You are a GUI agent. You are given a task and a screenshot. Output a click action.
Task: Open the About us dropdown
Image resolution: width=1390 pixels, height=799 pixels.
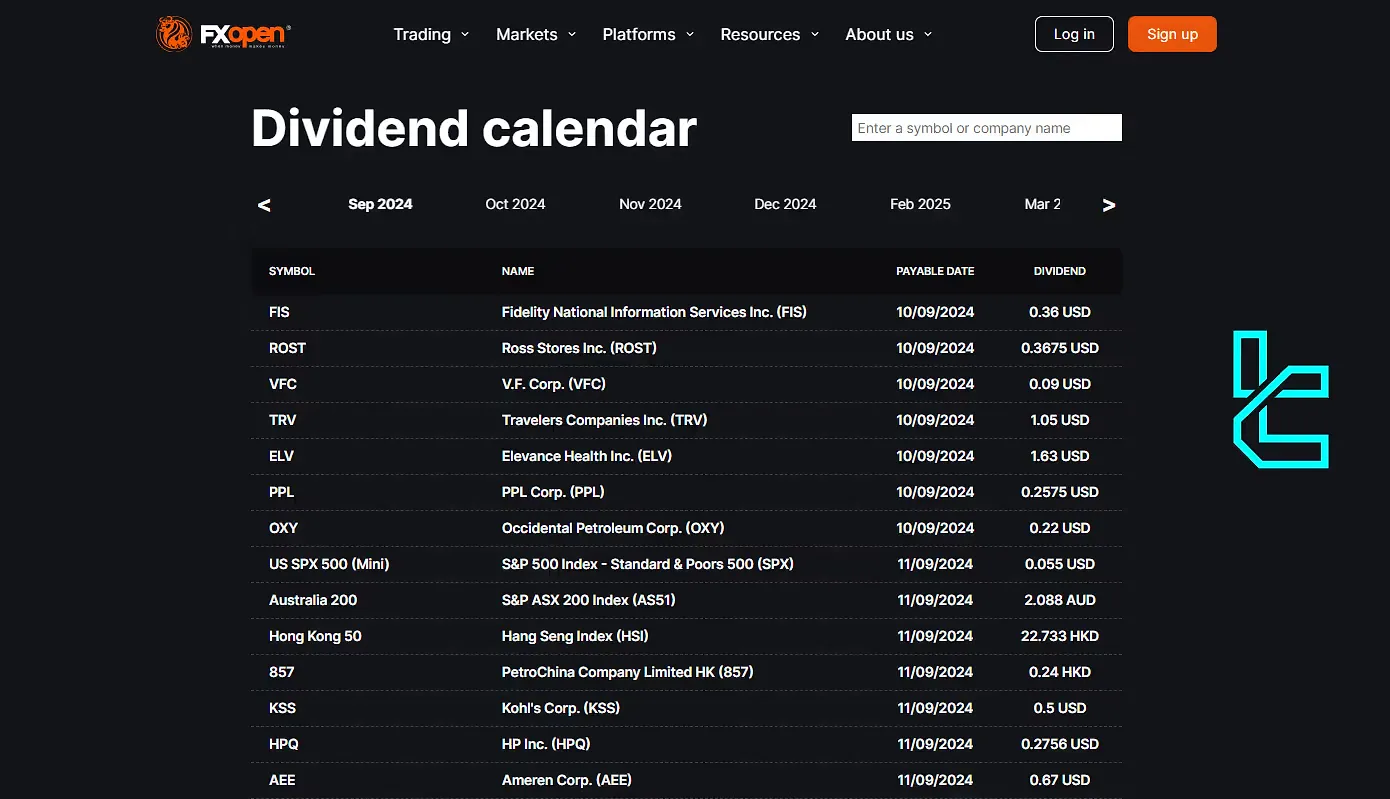888,34
